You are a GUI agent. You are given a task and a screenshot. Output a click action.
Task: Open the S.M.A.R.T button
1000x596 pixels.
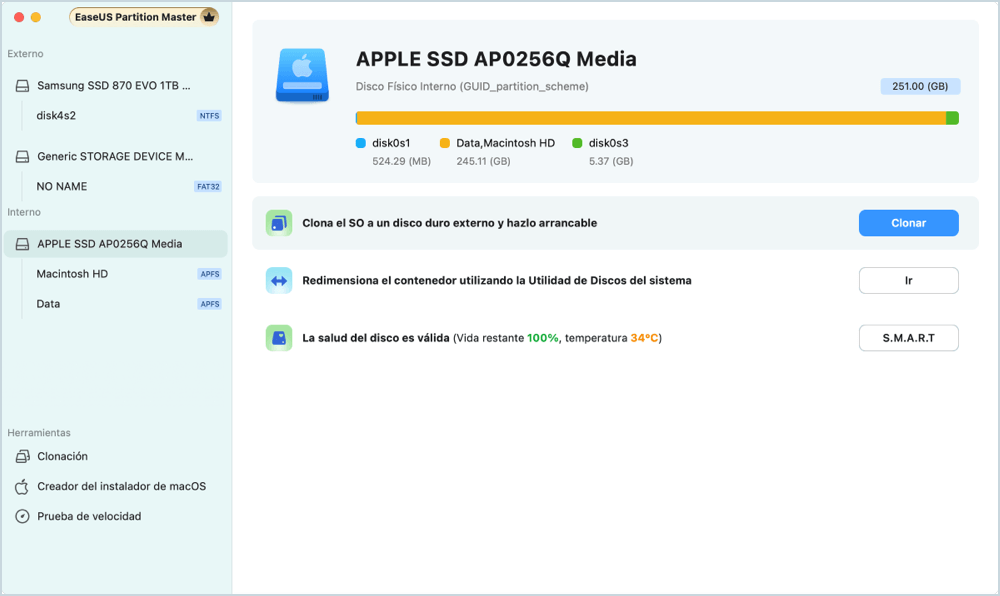(x=908, y=338)
